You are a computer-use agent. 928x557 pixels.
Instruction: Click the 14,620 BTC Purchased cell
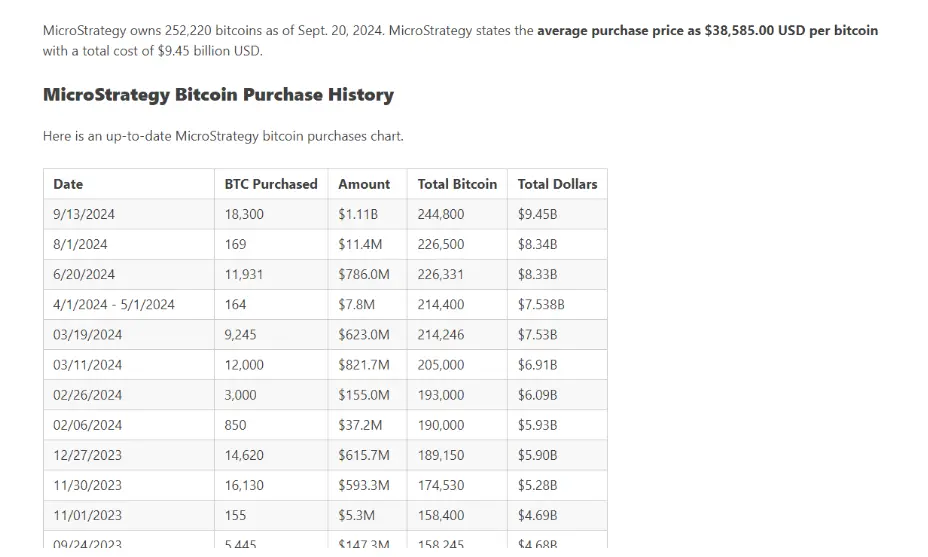[244, 455]
